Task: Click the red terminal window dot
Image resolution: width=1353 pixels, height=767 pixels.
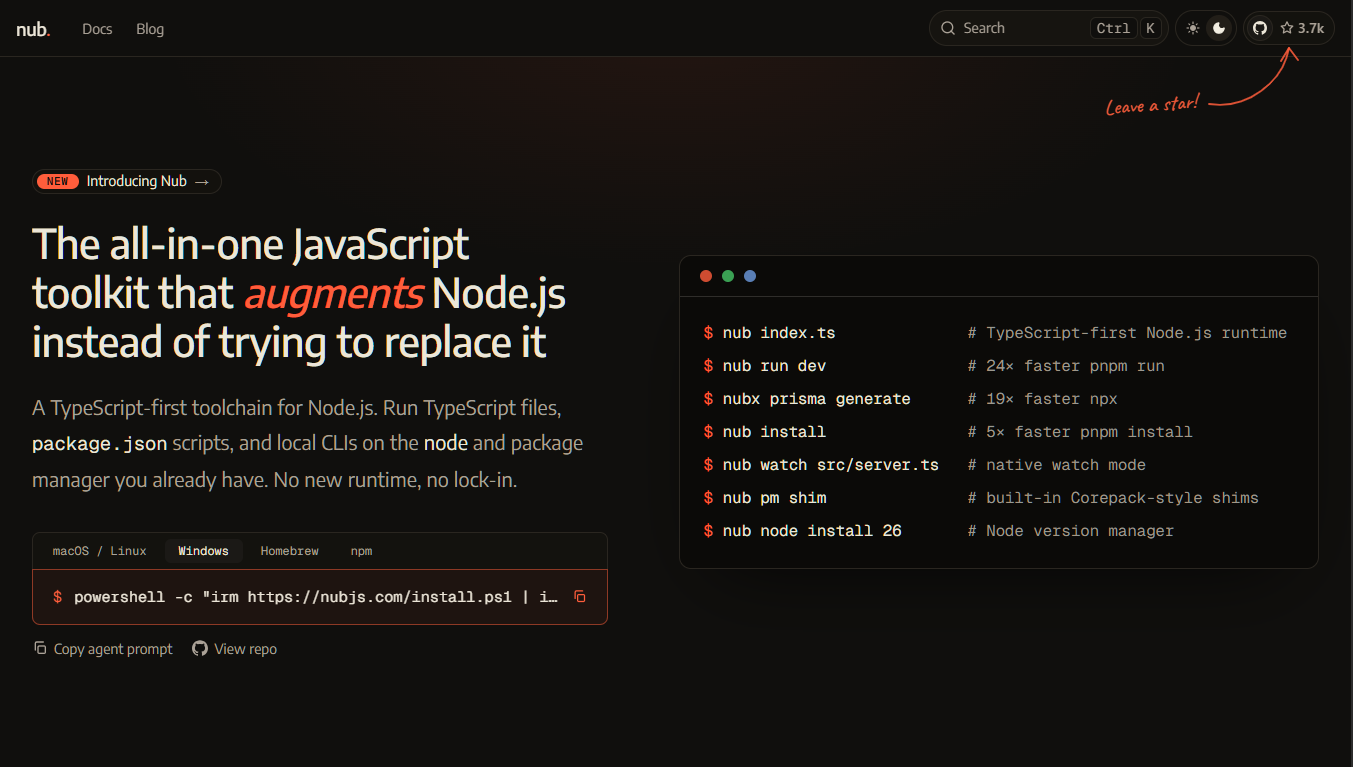Action: click(706, 276)
